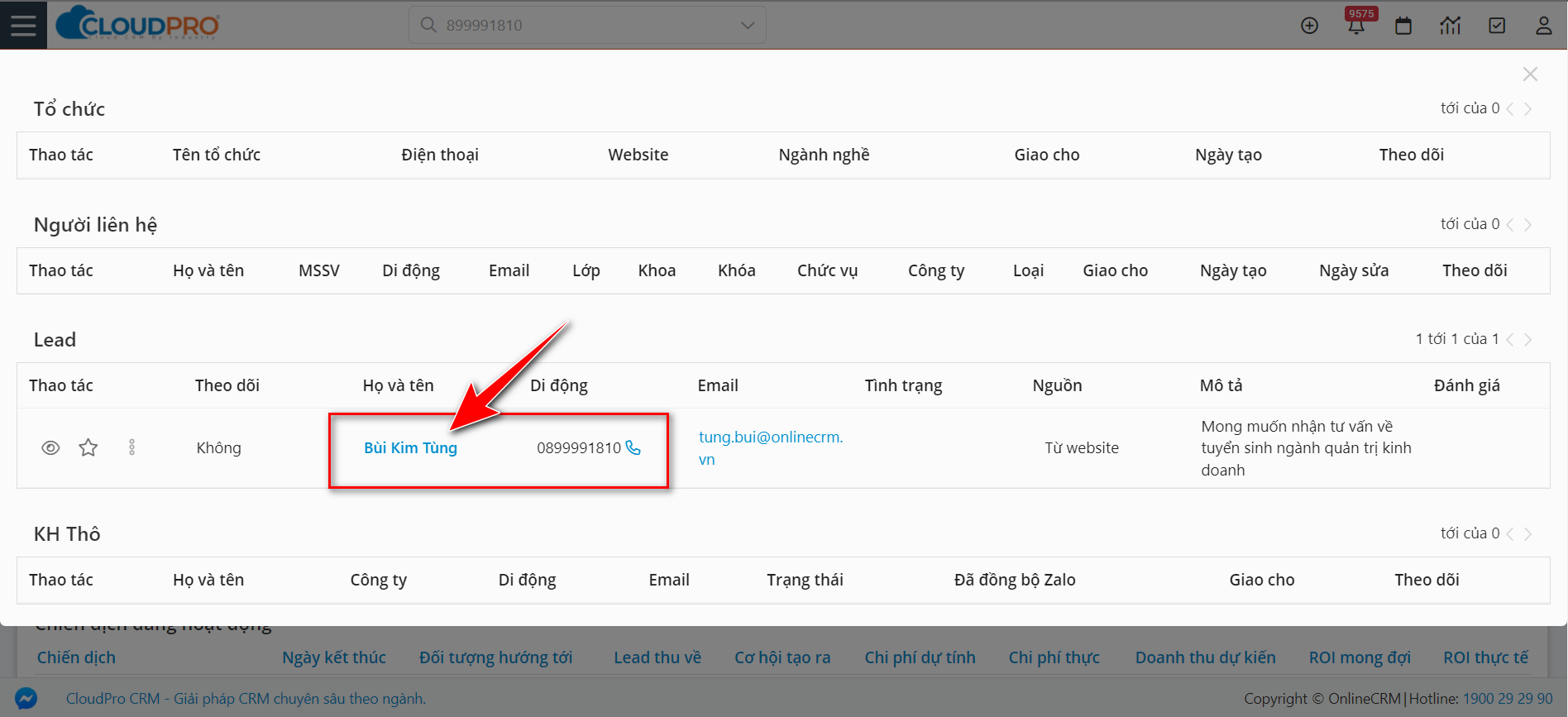Screen dimensions: 1568x717
Task: Open the notifications bell
Action: click(x=1356, y=26)
